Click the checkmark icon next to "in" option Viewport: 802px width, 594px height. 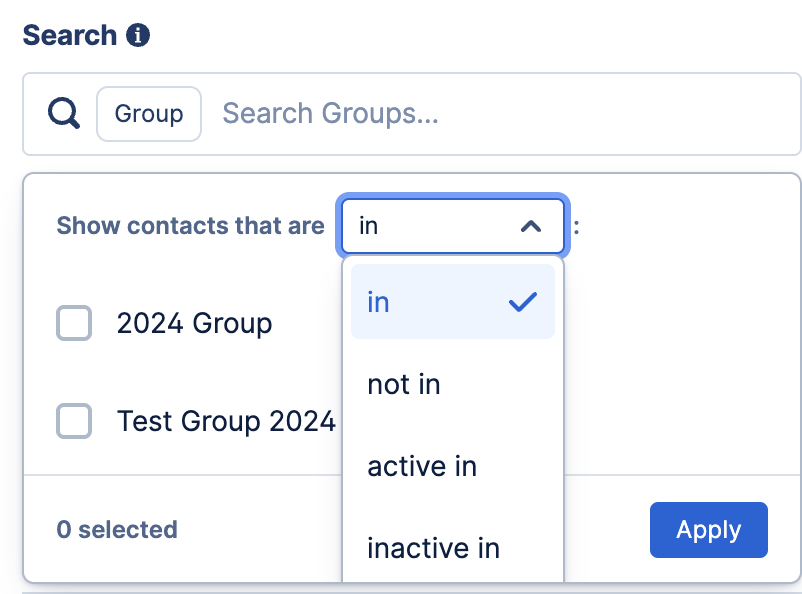(x=523, y=302)
